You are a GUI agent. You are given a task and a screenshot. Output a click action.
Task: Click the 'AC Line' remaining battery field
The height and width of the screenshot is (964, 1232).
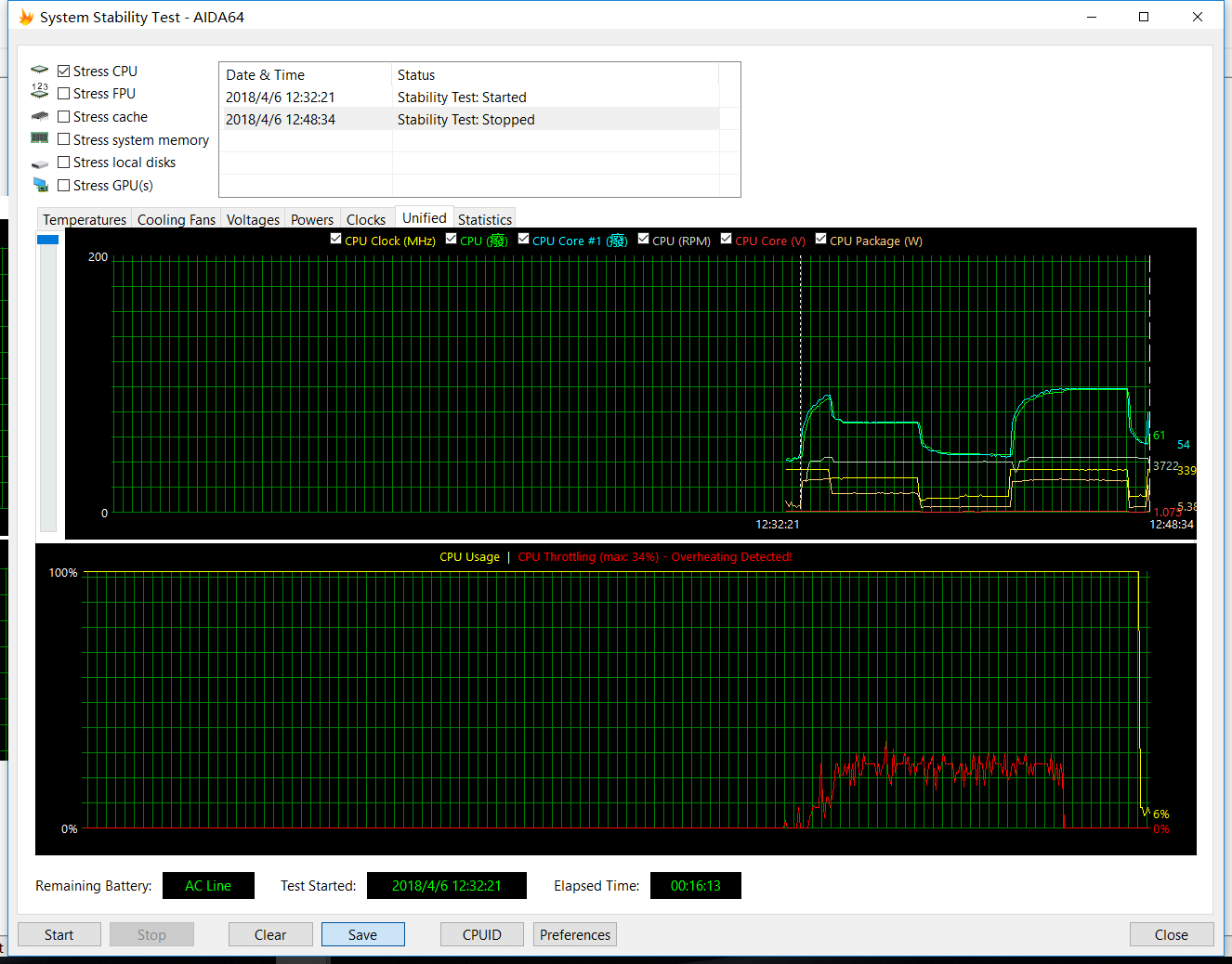pyautogui.click(x=208, y=885)
